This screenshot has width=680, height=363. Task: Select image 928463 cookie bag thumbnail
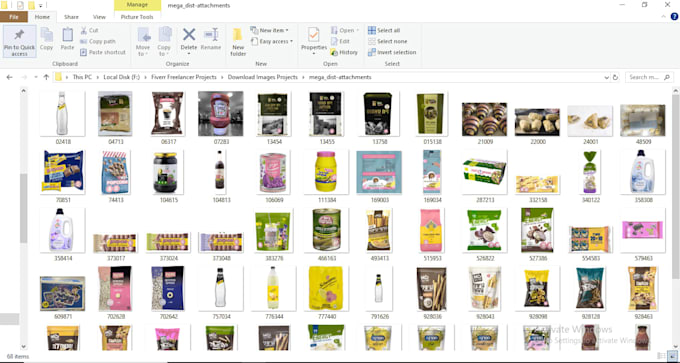(x=643, y=288)
